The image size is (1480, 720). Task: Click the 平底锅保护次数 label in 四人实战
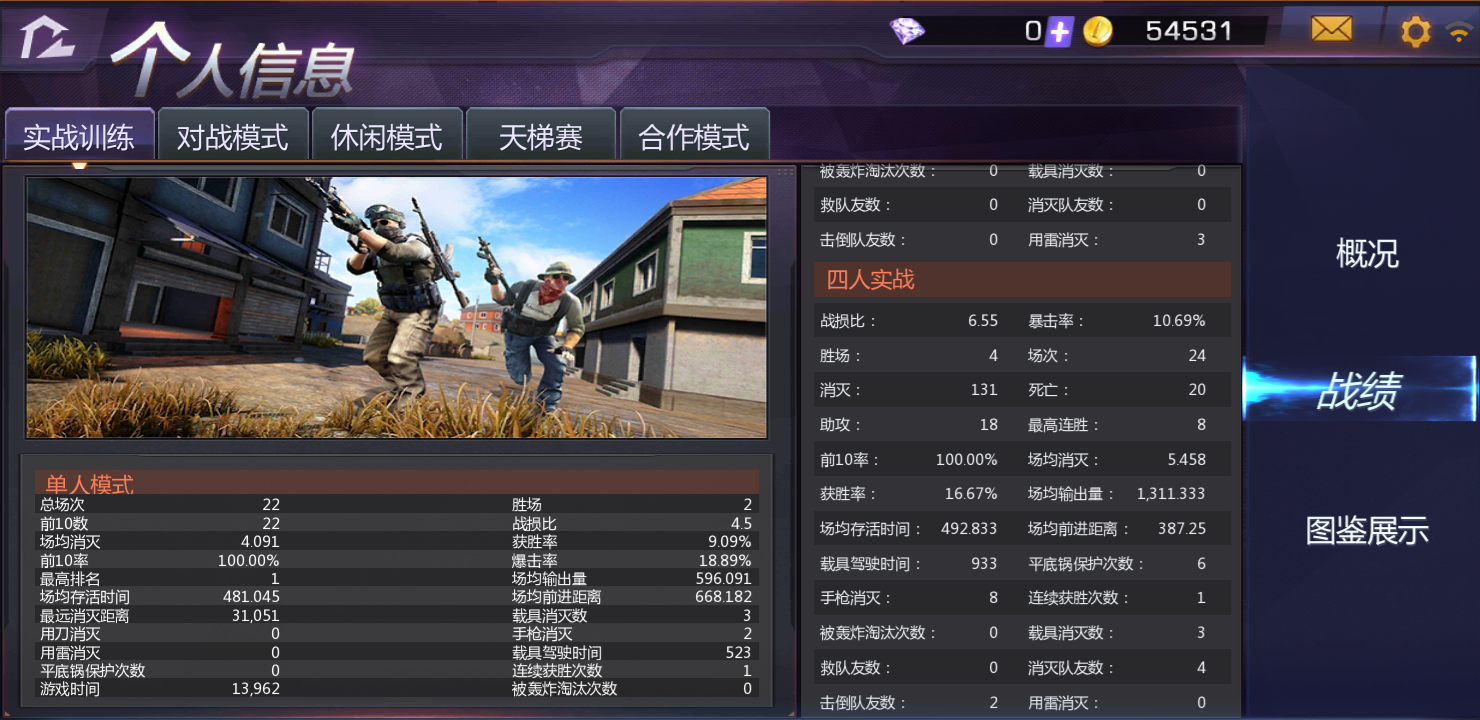[x=1086, y=563]
